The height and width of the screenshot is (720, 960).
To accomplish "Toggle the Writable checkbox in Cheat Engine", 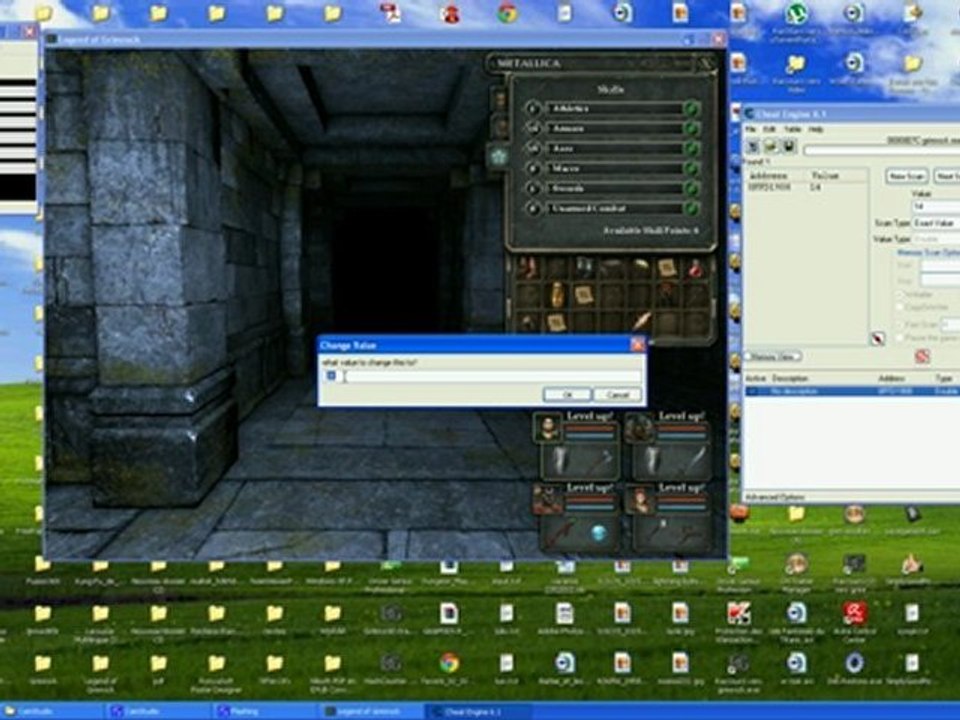I will pyautogui.click(x=901, y=294).
